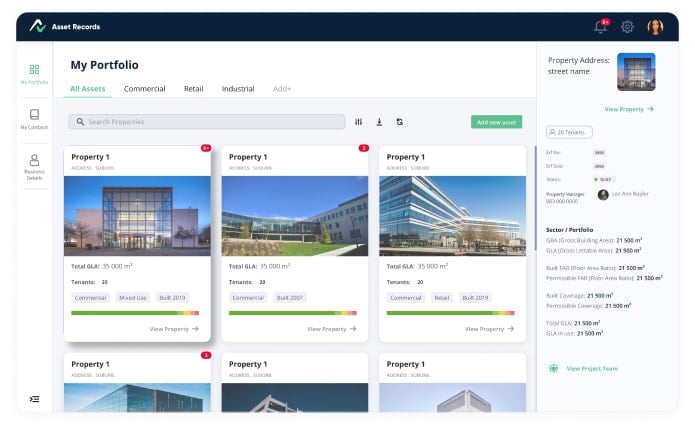695x433 pixels.
Task: Open My Contacts in the sidebar
Action: click(x=34, y=119)
